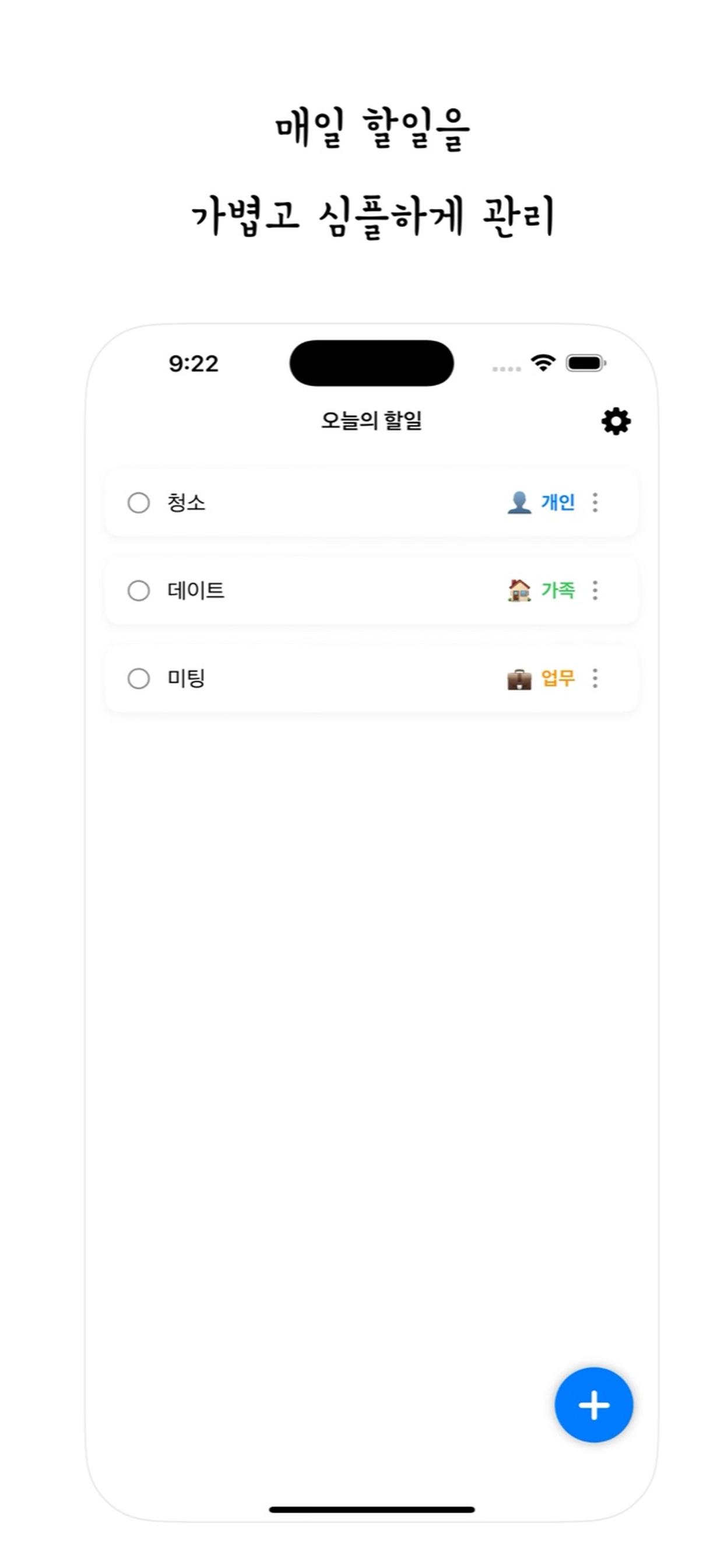Click the person icon on 청소 task

[x=519, y=503]
